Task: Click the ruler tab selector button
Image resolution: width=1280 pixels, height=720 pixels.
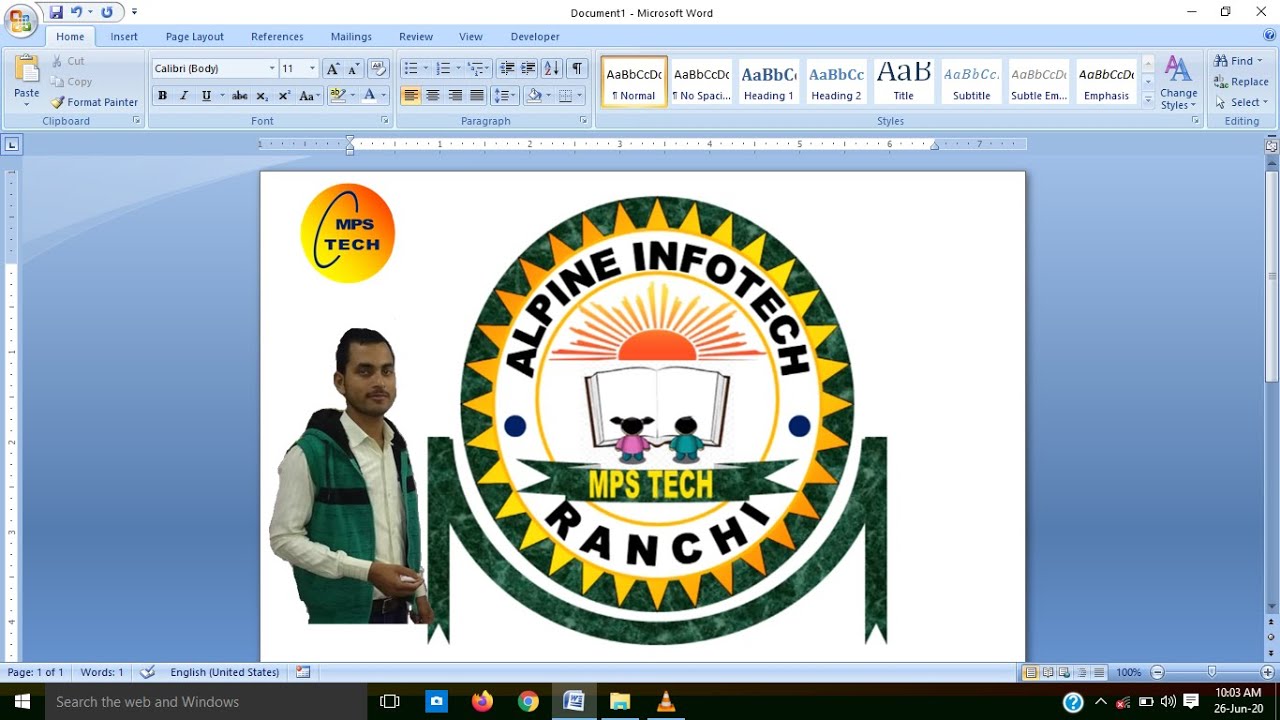Action: click(12, 145)
